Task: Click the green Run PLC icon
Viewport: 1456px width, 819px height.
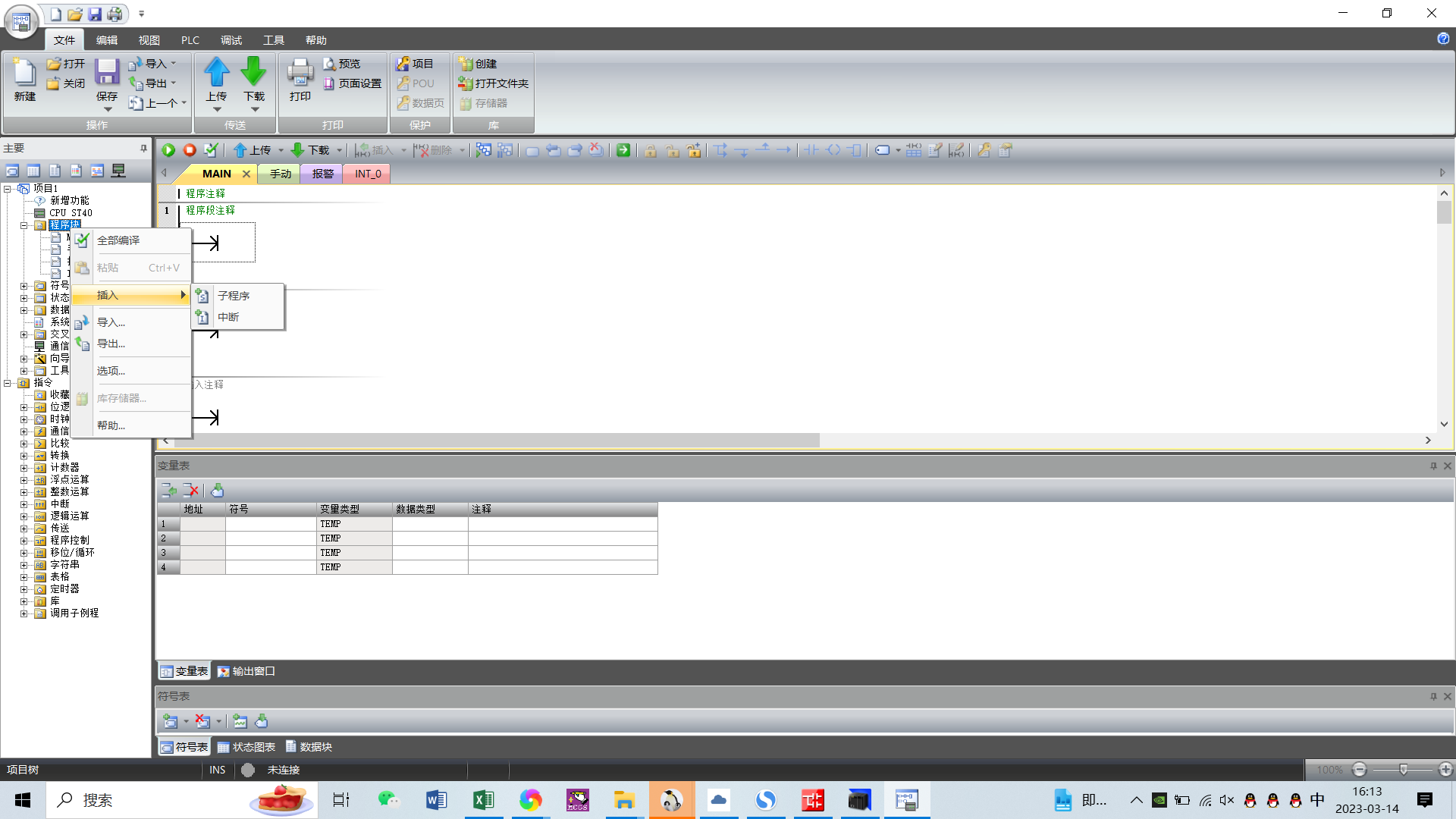Action: coord(168,150)
